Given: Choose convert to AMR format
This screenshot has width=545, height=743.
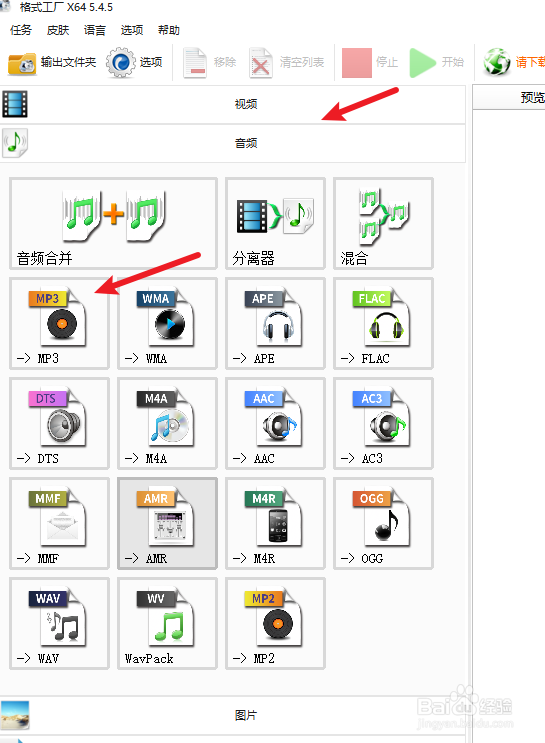Looking at the screenshot, I should [167, 524].
